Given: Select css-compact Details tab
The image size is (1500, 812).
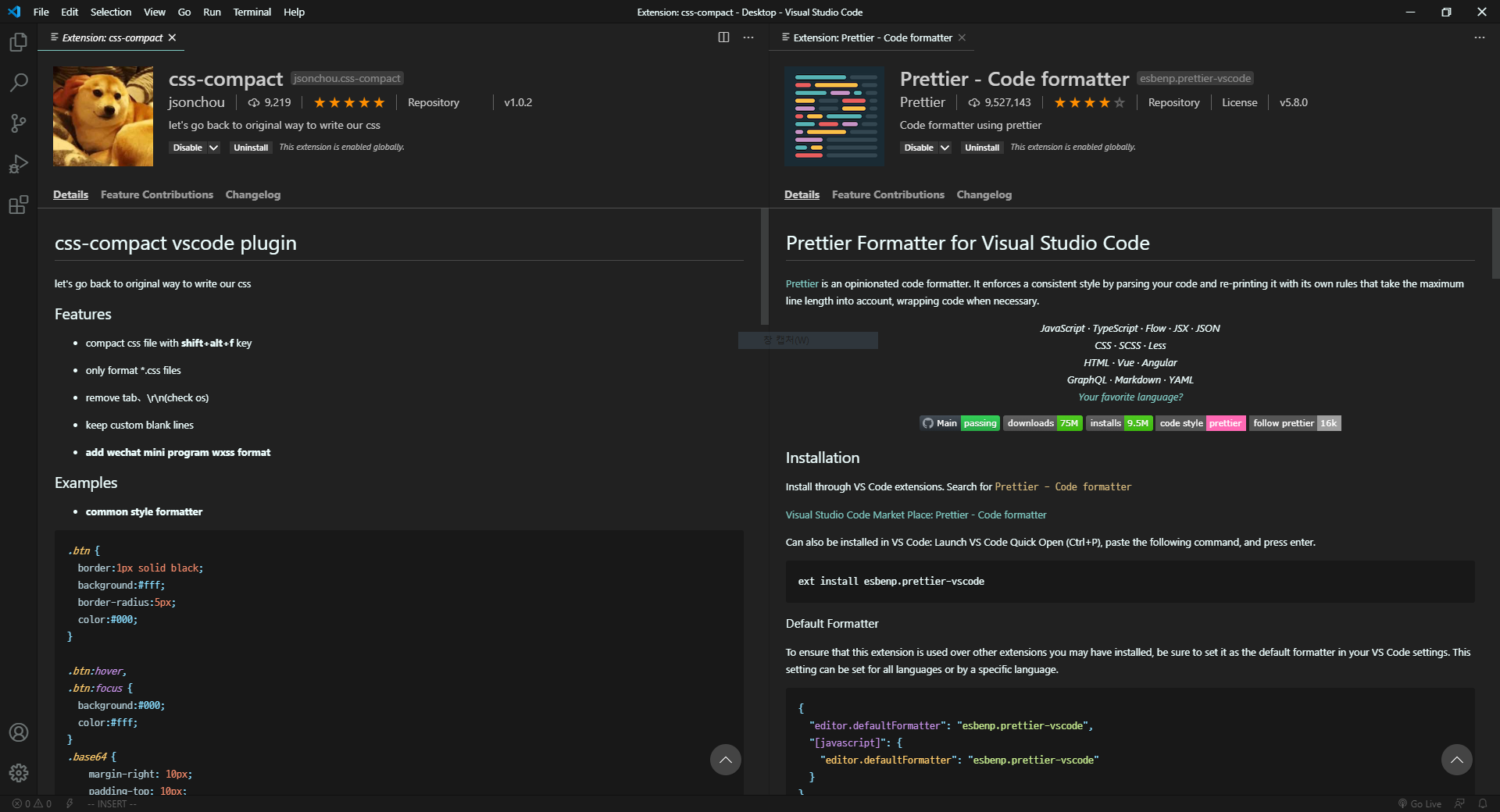Looking at the screenshot, I should pyautogui.click(x=70, y=194).
